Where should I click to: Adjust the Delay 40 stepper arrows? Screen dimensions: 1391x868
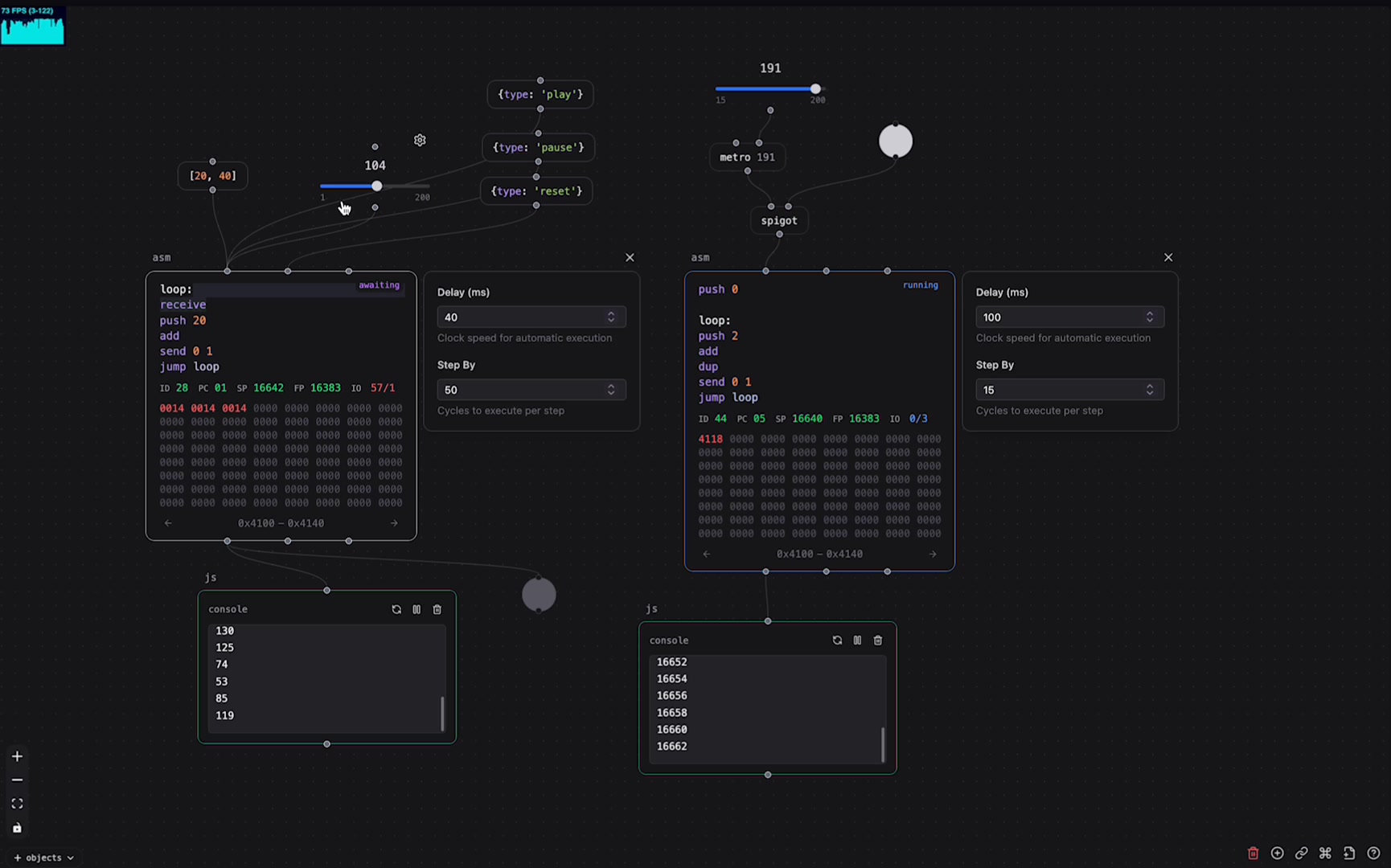coord(611,317)
